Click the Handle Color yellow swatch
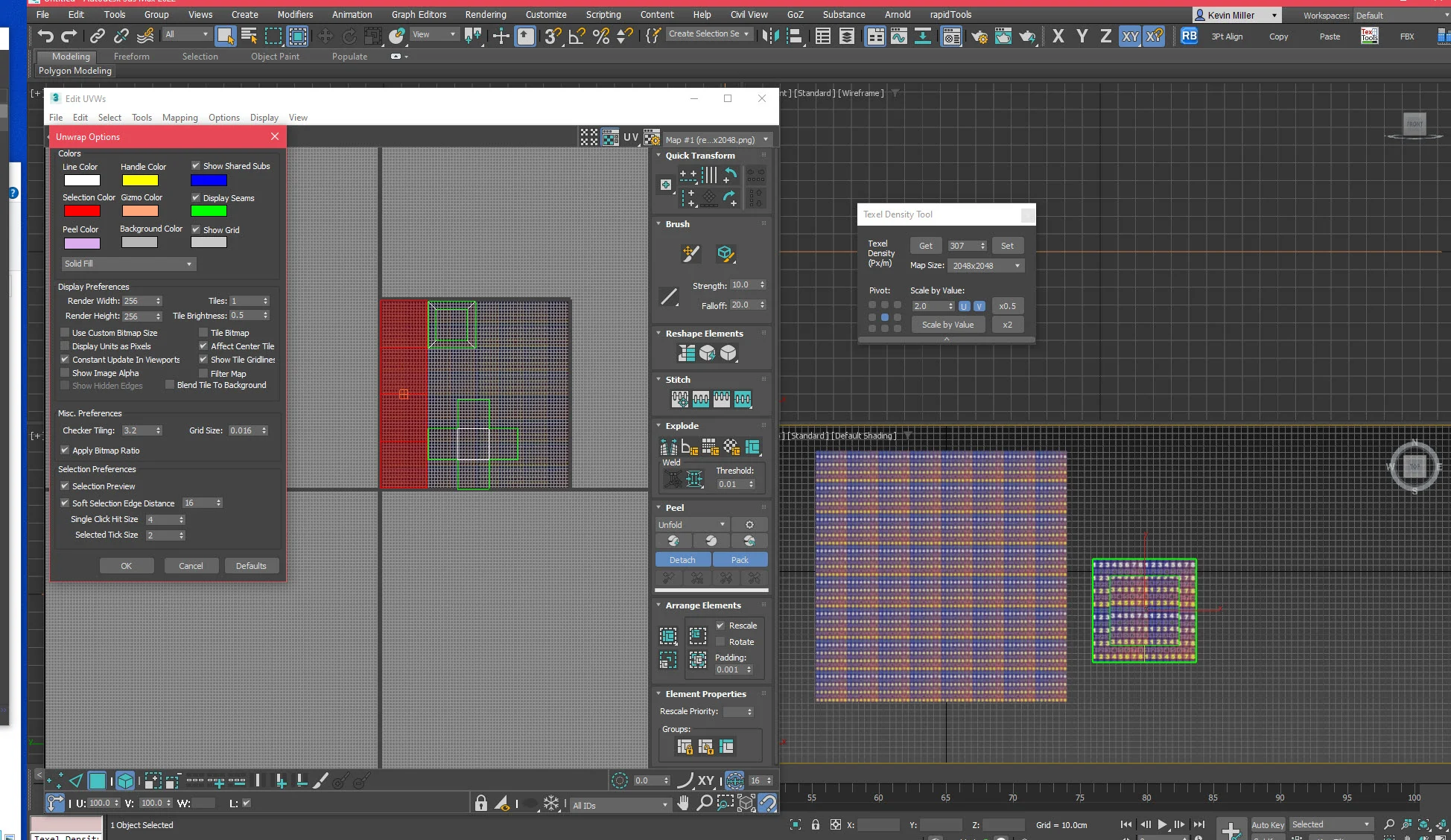The height and width of the screenshot is (840, 1451). (140, 180)
